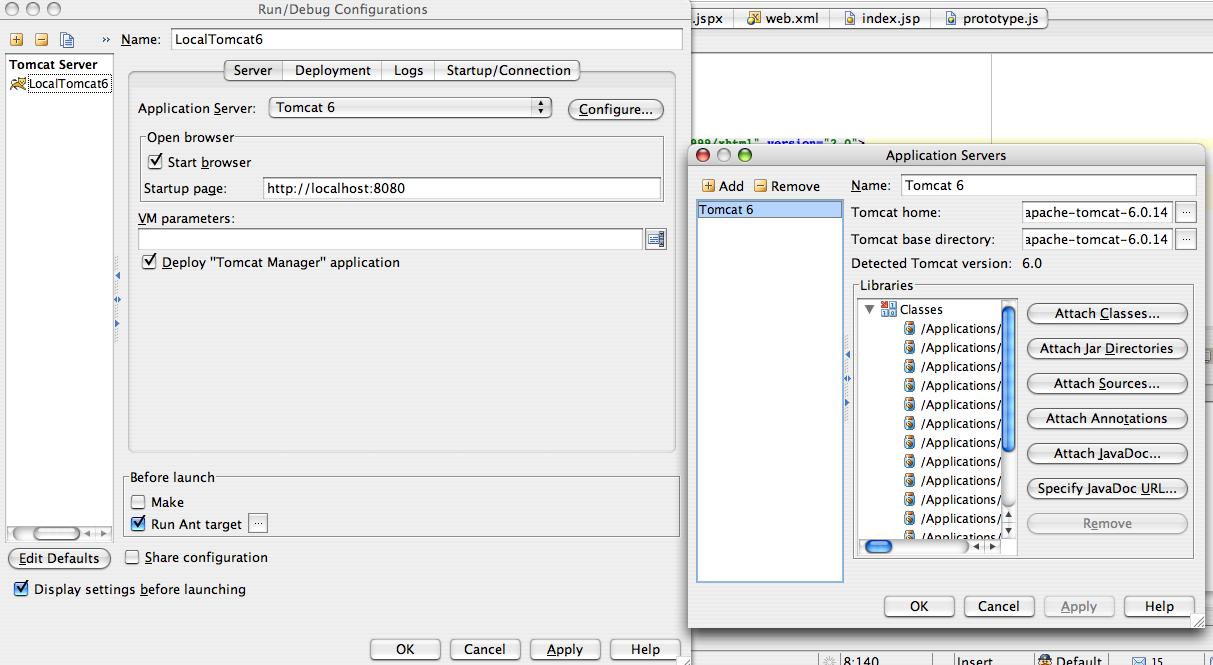
Task: Open Edit Defaults for configurations
Action: tap(58, 558)
